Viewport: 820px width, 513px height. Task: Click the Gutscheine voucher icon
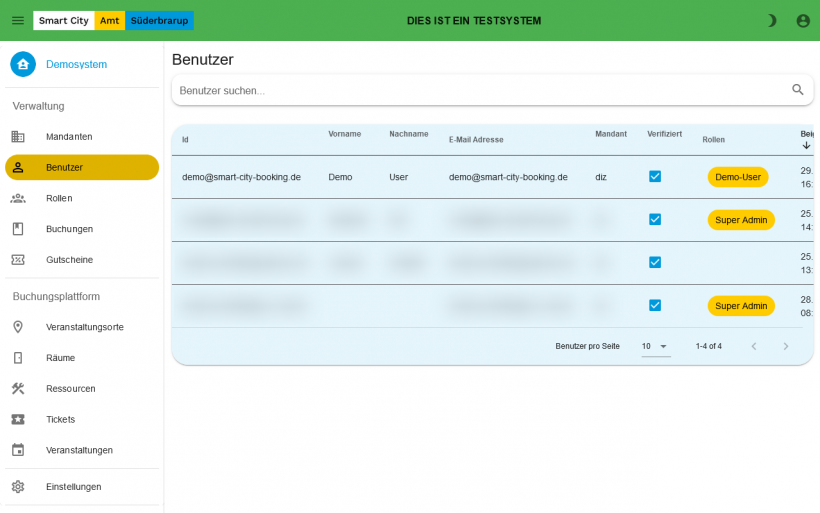(18, 260)
